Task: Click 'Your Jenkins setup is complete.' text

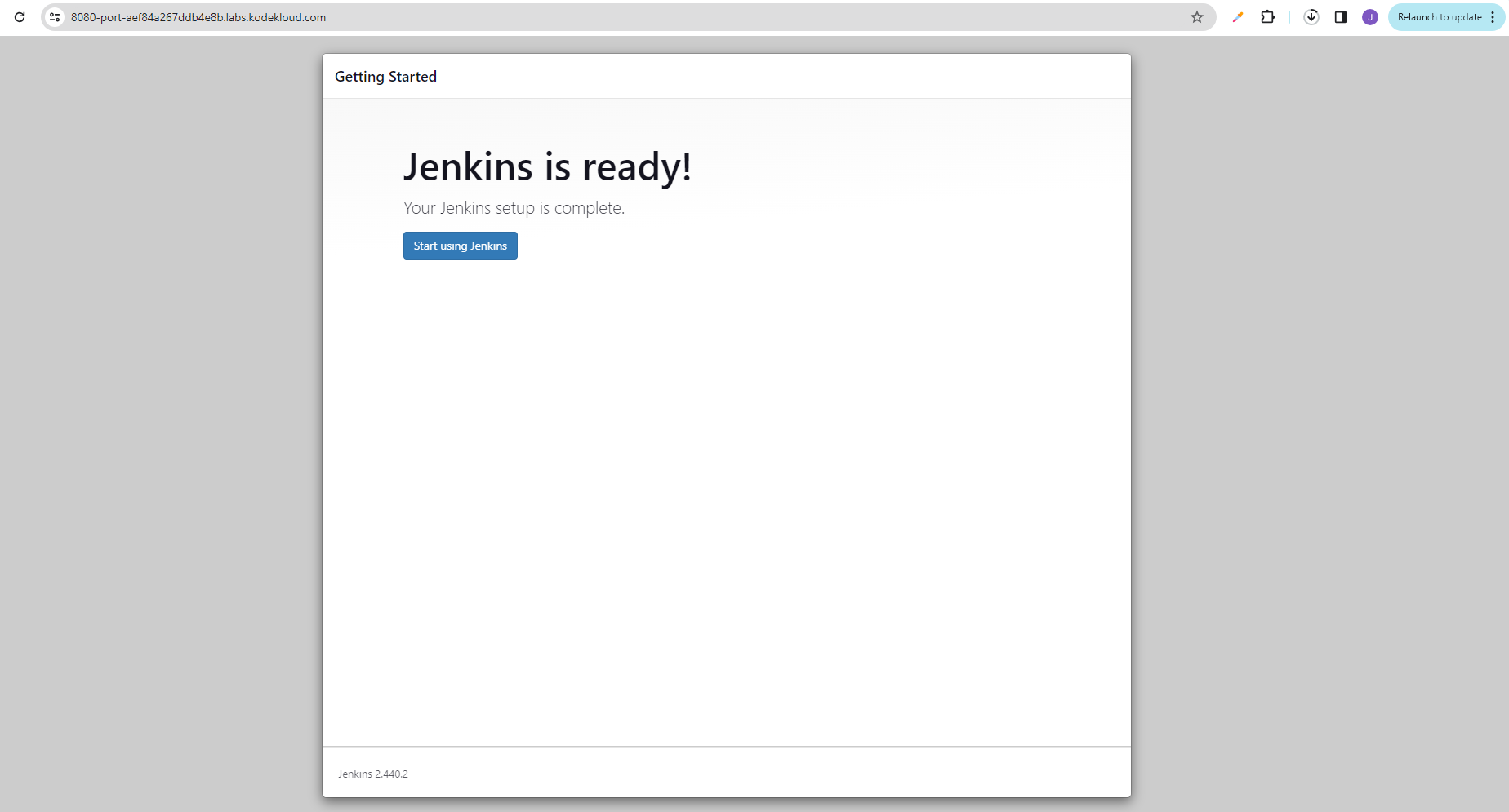Action: [514, 208]
